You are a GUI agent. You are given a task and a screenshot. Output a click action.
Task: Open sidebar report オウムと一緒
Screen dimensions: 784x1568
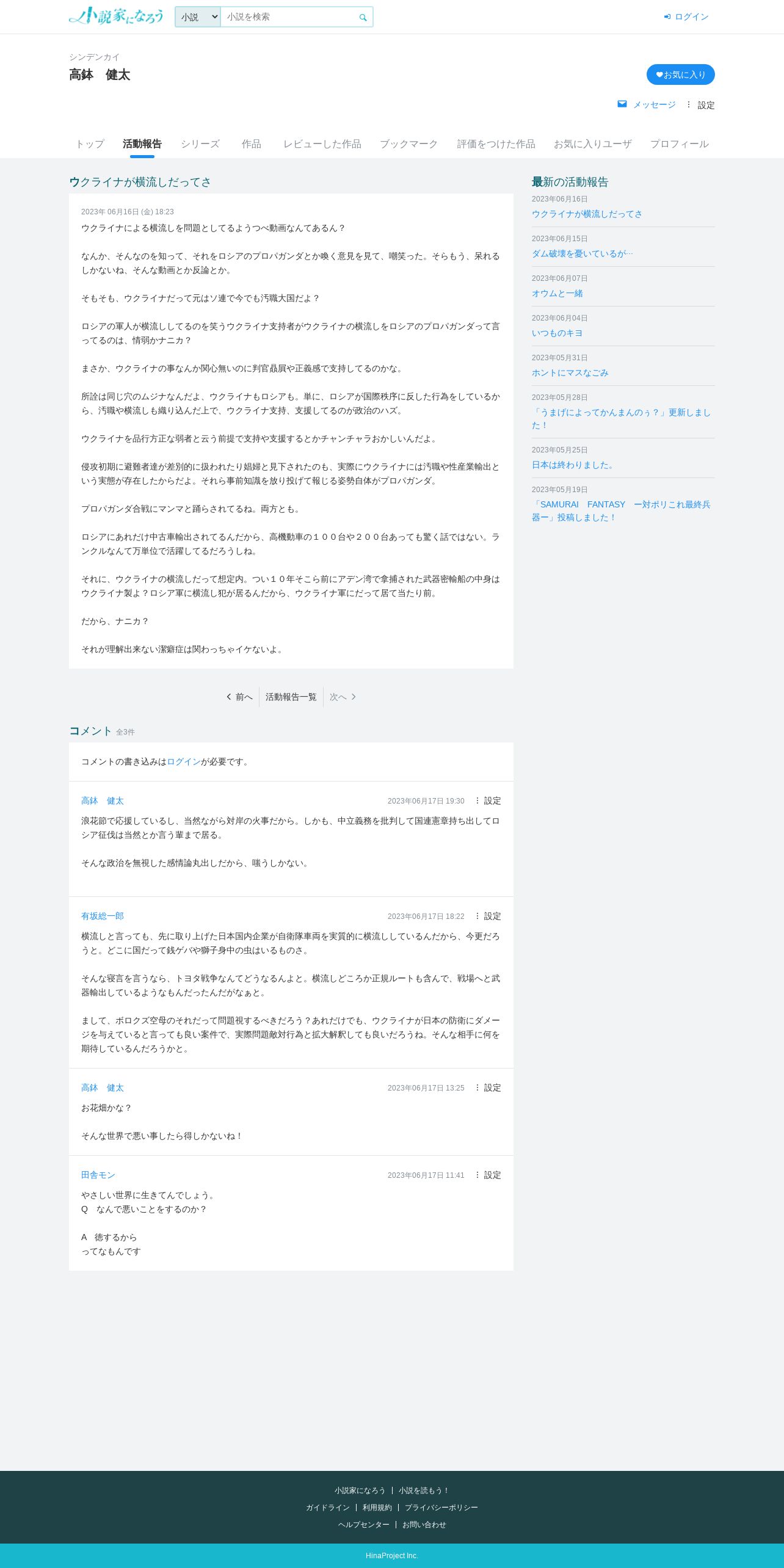click(x=557, y=293)
